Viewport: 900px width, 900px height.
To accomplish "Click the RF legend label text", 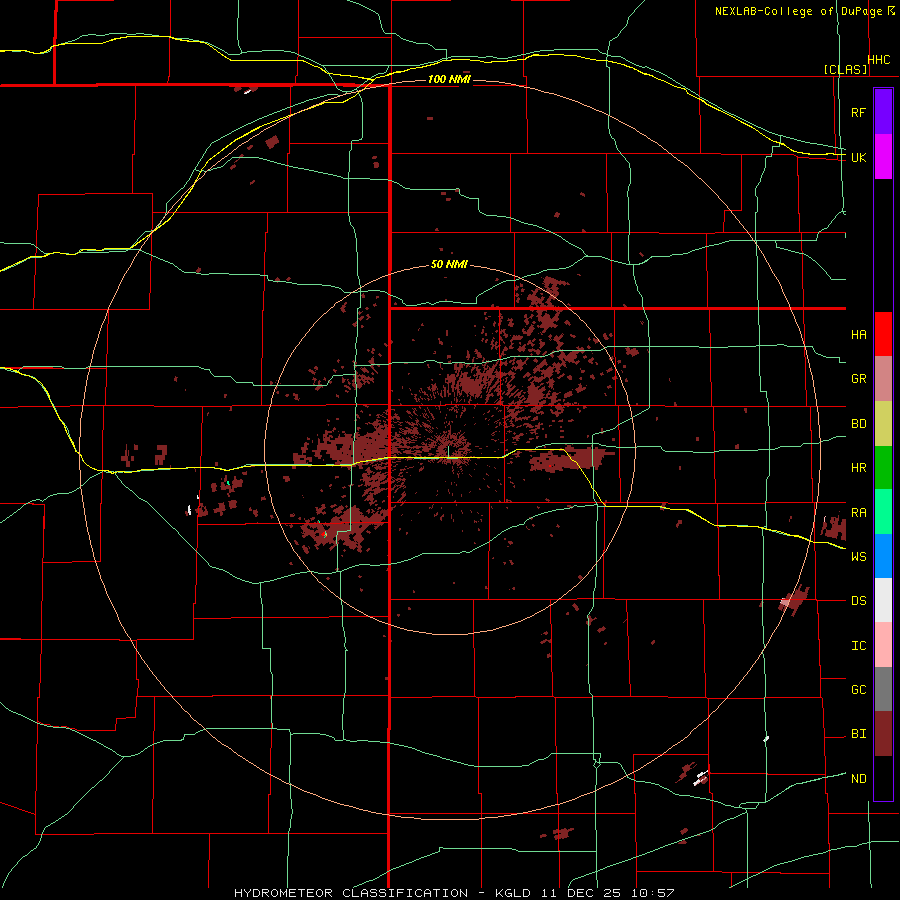I will (x=858, y=112).
